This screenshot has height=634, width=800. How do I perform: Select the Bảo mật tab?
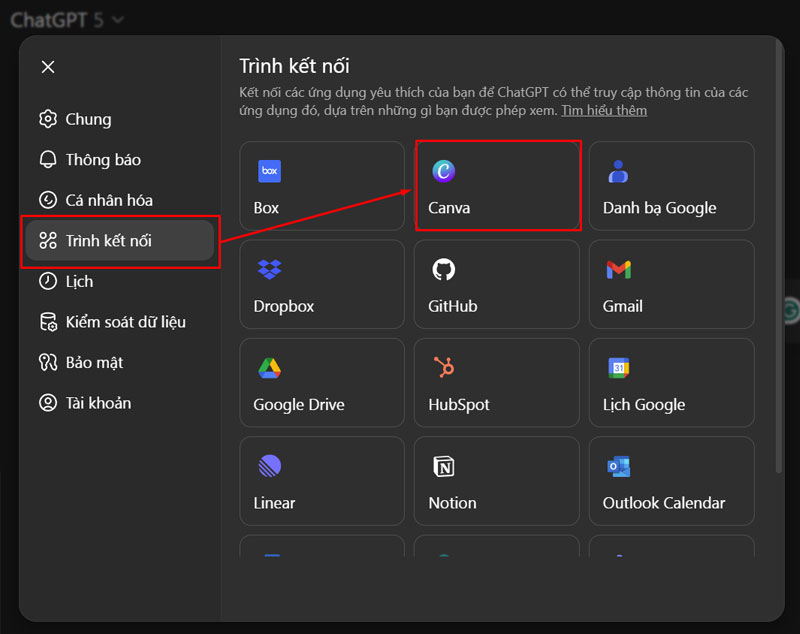coord(94,363)
